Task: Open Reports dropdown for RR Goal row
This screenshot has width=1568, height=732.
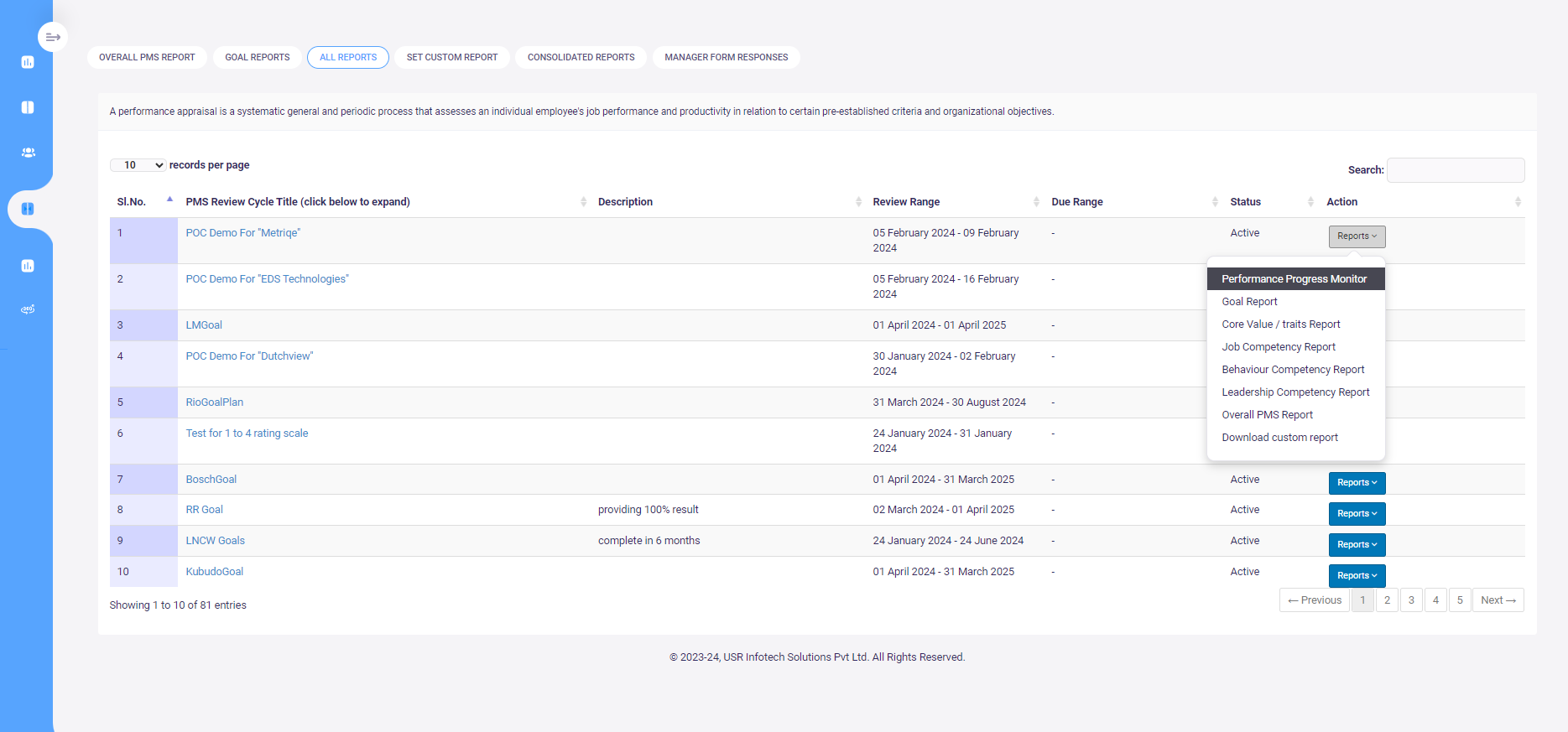Action: click(1357, 514)
